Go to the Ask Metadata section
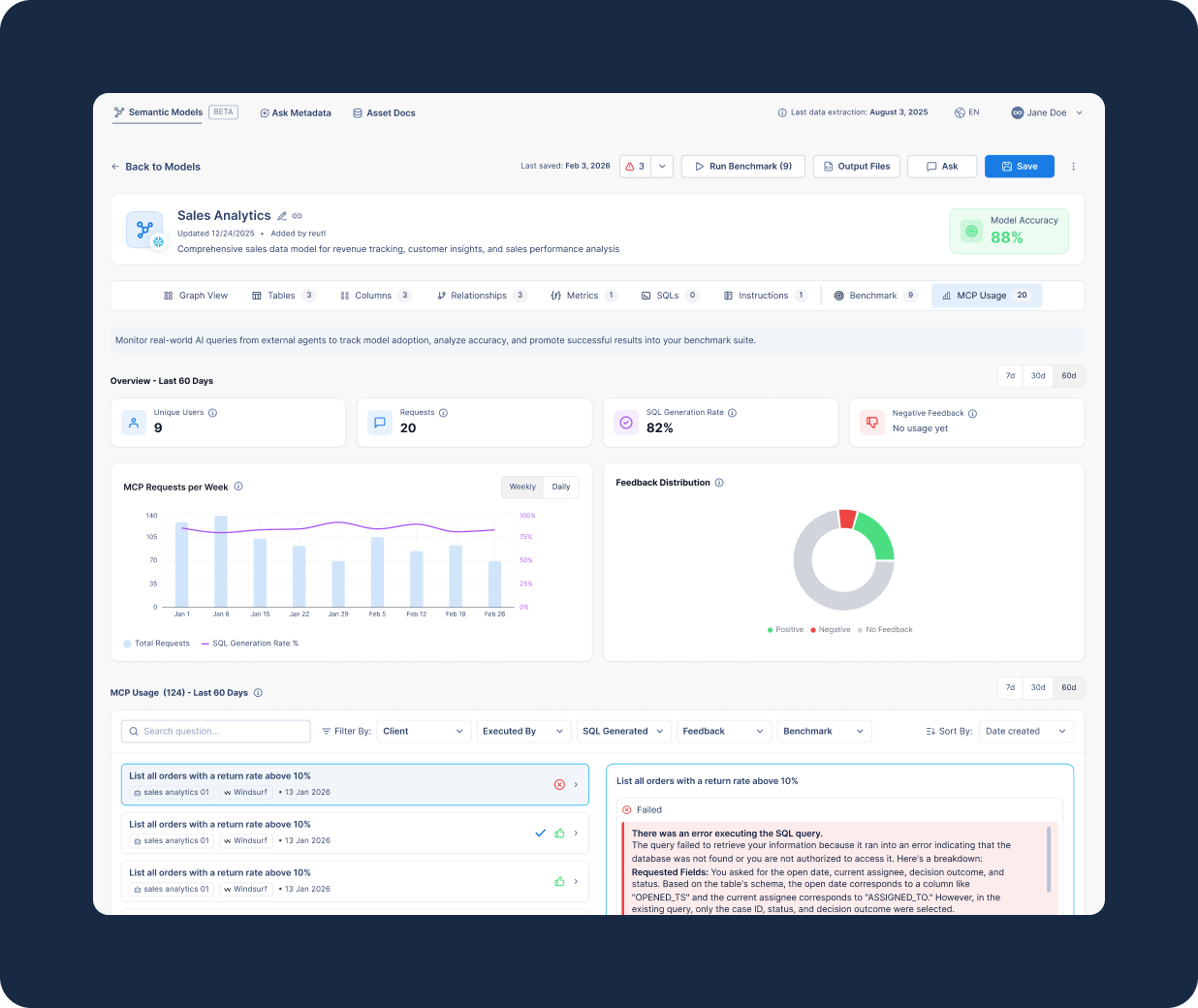Image resolution: width=1198 pixels, height=1008 pixels. click(x=296, y=113)
